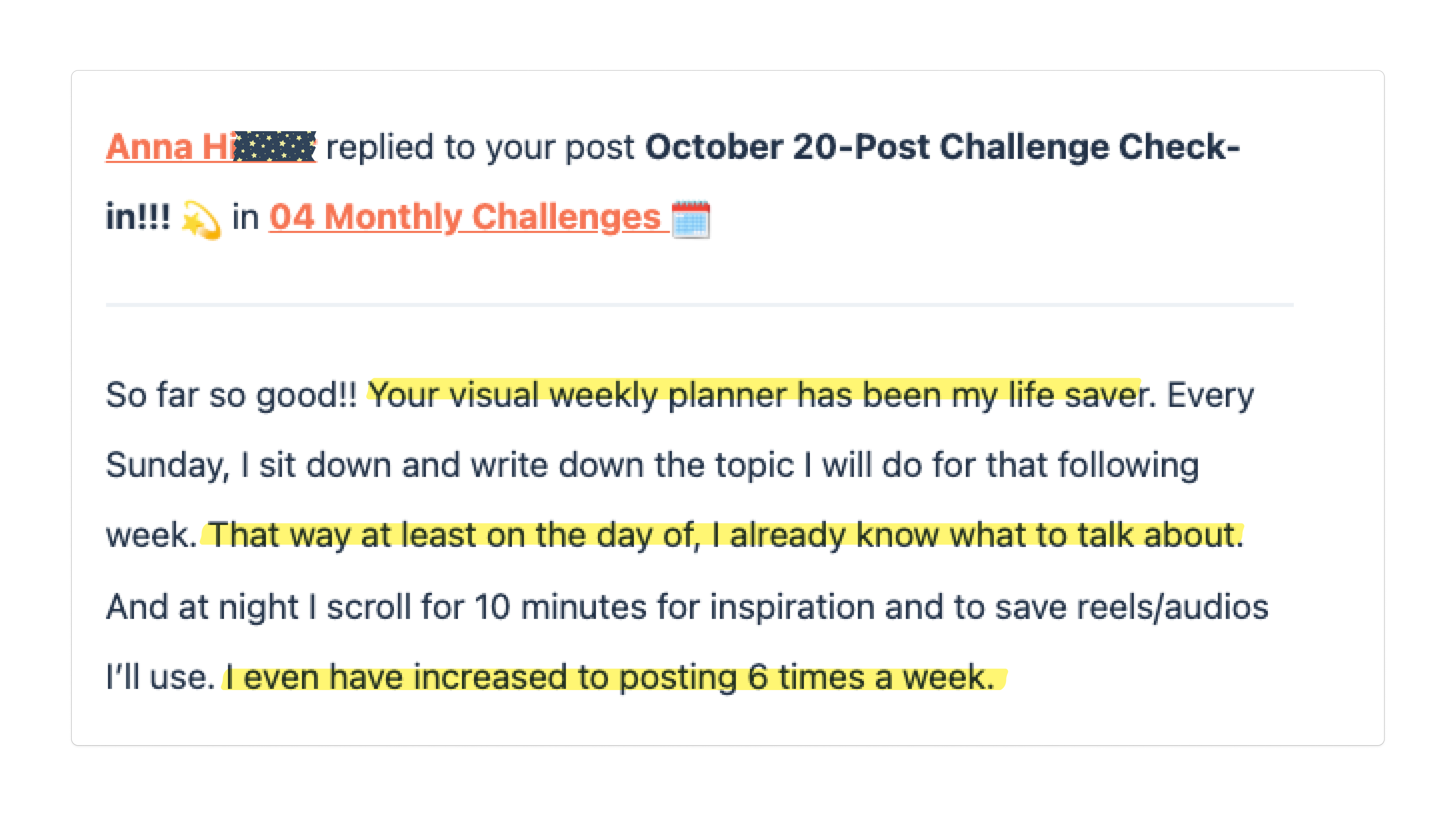Click the 'So far so good!!' text
The height and width of the screenshot is (818, 1456).
(231, 395)
